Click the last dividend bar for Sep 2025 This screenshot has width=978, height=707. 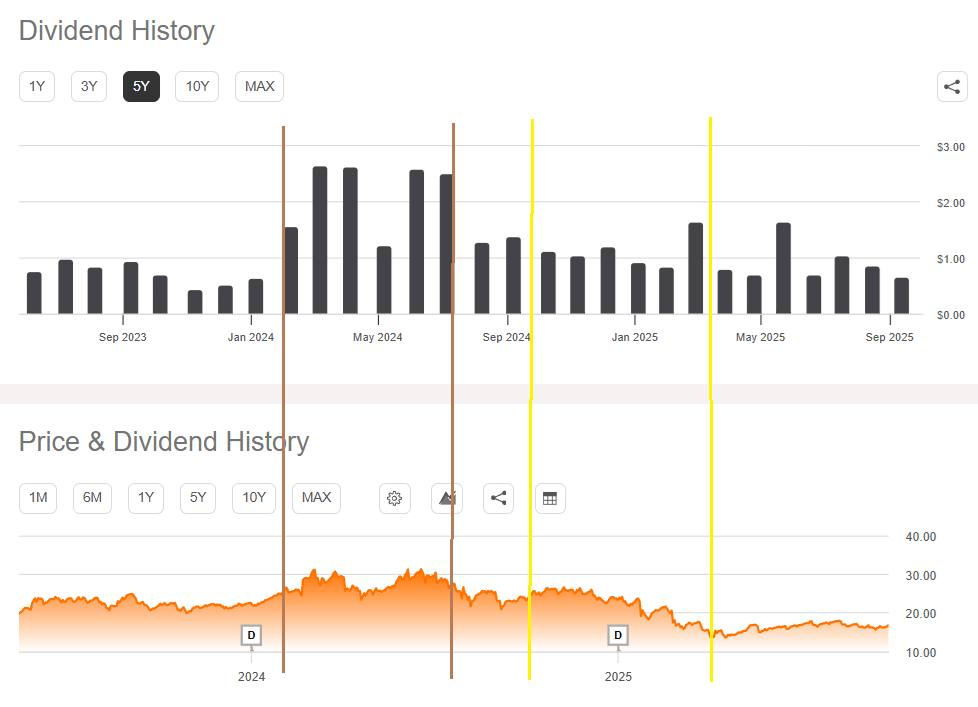pyautogui.click(x=901, y=296)
